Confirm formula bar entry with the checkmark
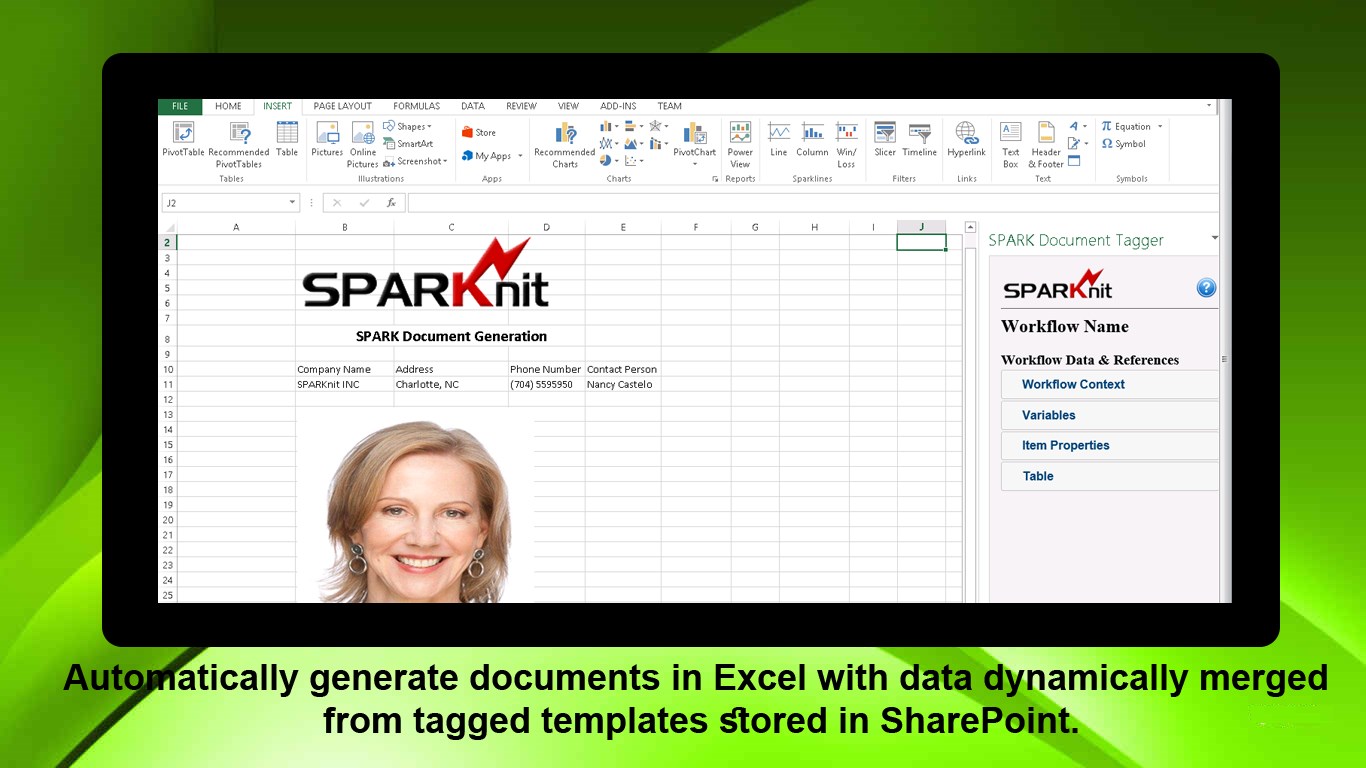 point(364,202)
